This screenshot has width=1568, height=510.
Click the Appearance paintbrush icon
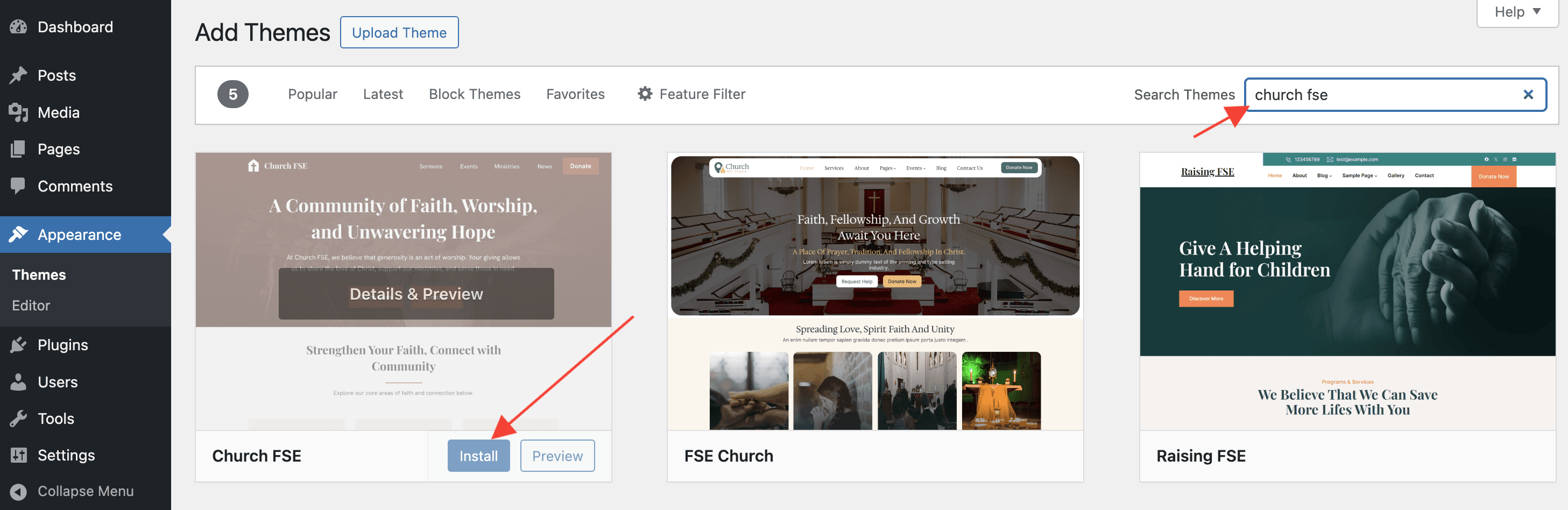[18, 235]
